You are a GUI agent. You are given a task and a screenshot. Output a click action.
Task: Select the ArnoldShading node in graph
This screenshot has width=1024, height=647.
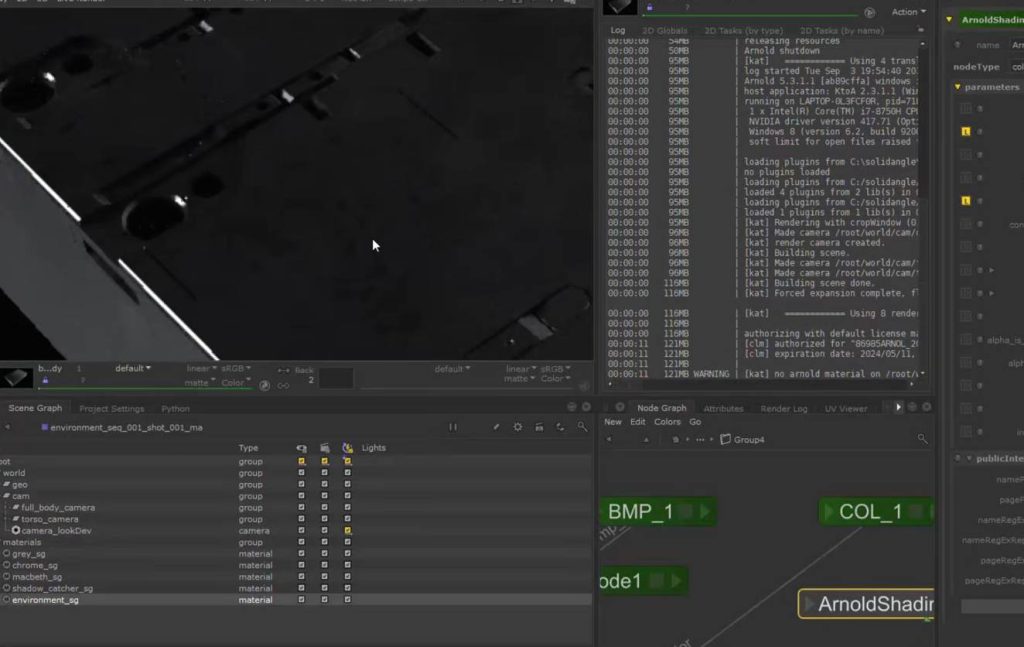click(x=872, y=604)
